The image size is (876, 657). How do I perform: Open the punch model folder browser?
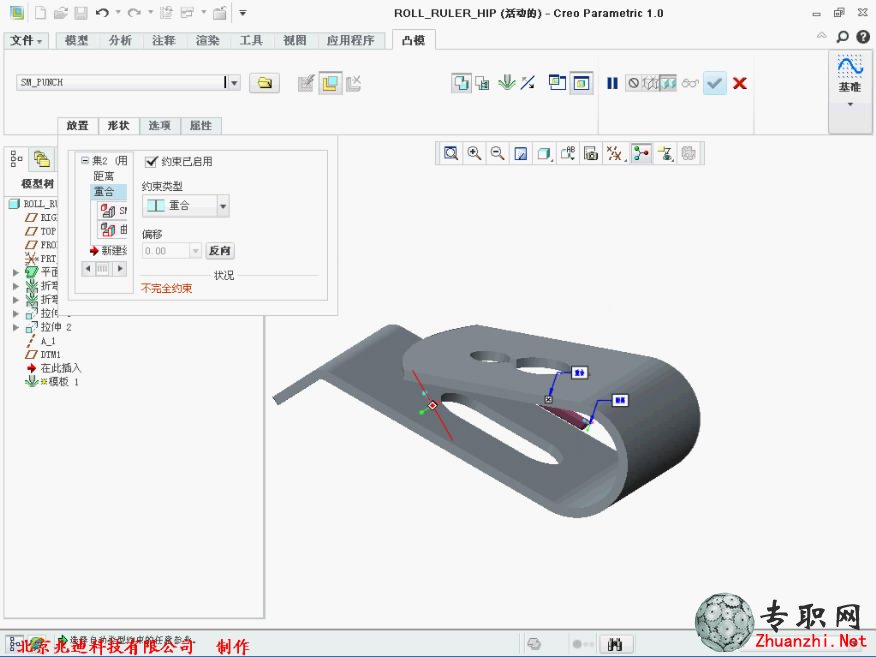264,83
